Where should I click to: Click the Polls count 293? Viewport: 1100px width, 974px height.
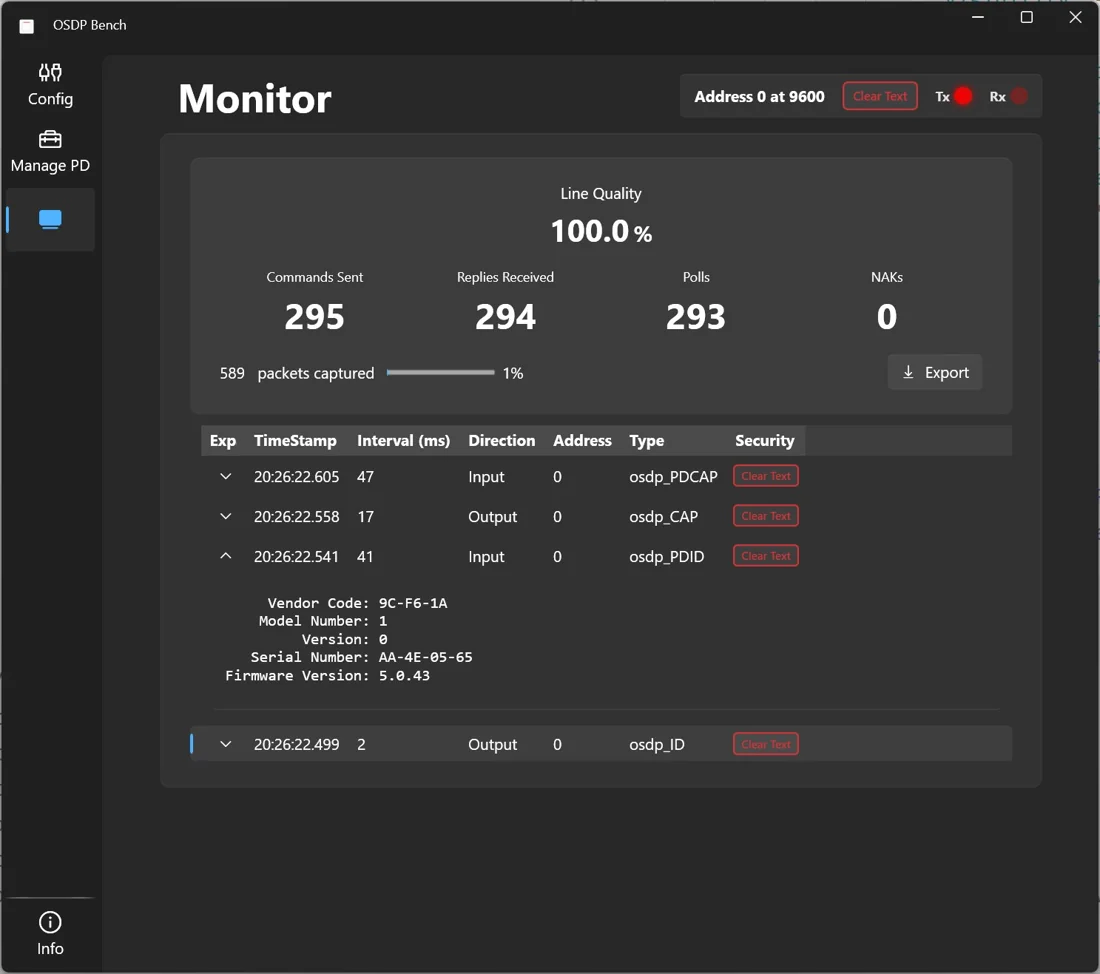696,316
